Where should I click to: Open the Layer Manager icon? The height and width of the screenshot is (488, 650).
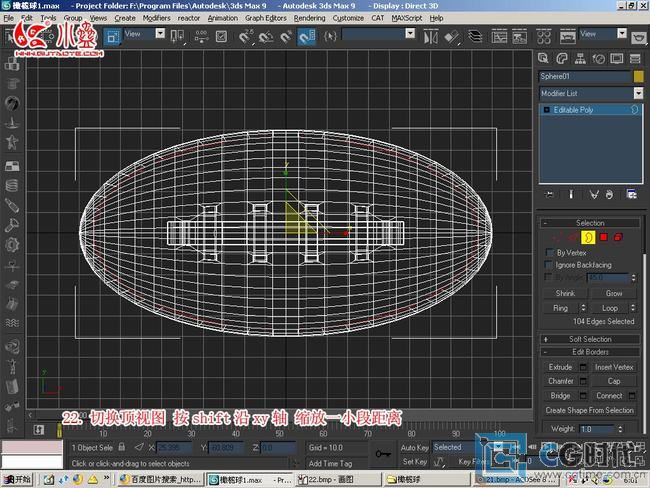[x=475, y=37]
